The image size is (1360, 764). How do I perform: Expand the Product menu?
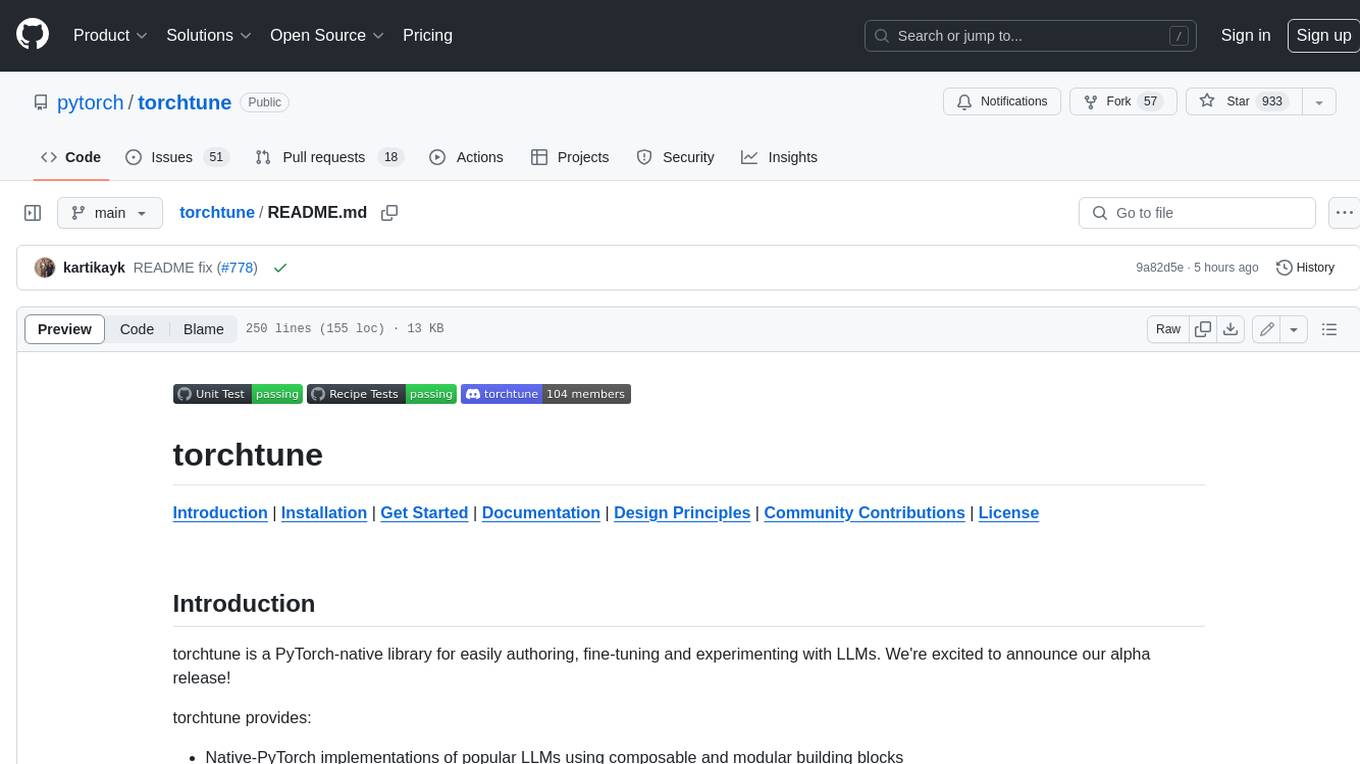110,35
